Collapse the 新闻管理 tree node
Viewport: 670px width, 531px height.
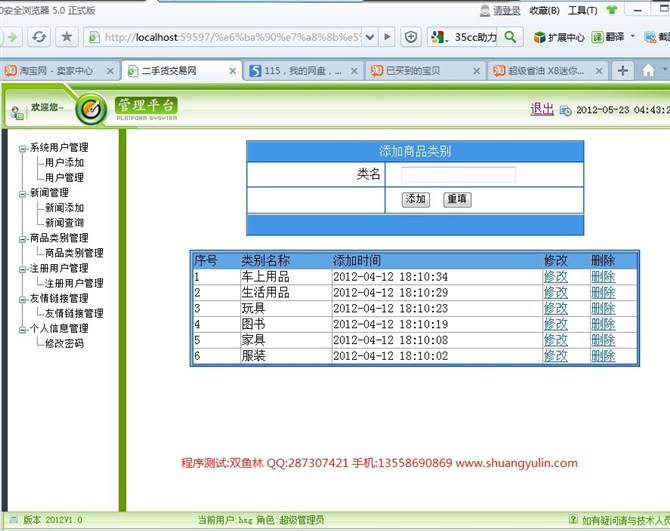[22, 193]
